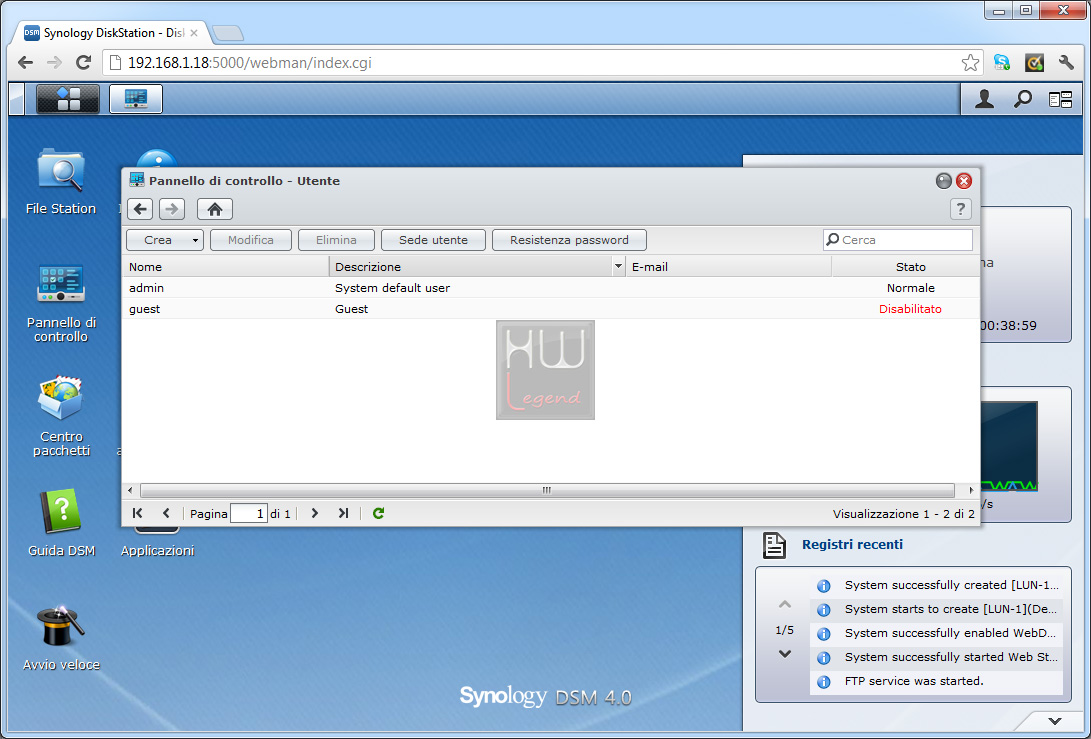
Task: Open Pannello di controllo desktop icon
Action: [x=61, y=303]
